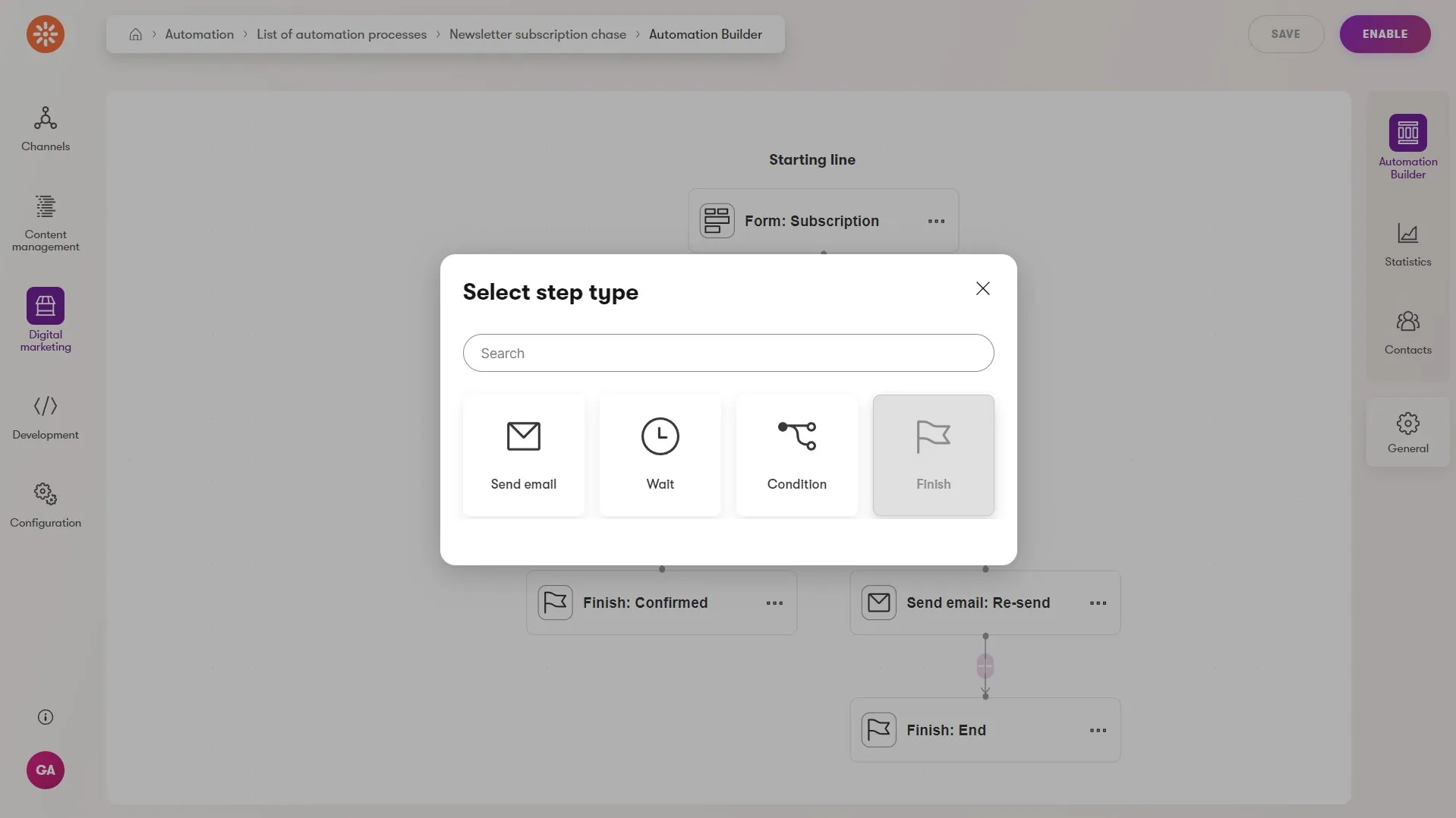Click the flag icon on Finish: Confirmed
1456x818 pixels.
point(555,602)
